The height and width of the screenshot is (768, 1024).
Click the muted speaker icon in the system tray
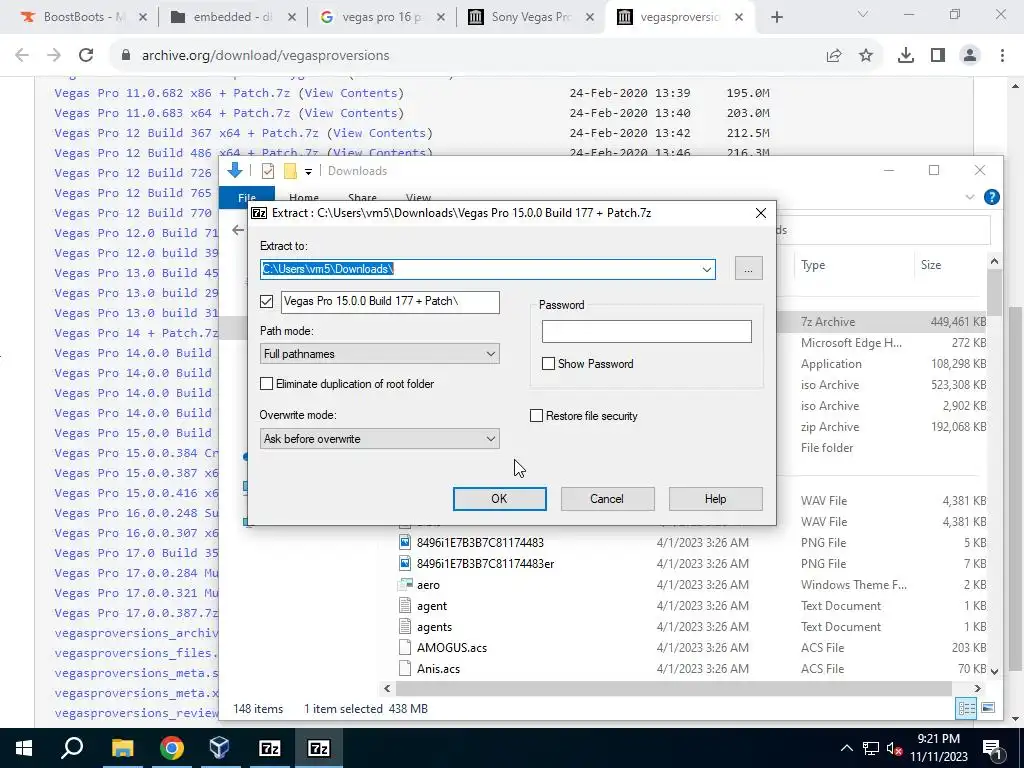pos(895,748)
